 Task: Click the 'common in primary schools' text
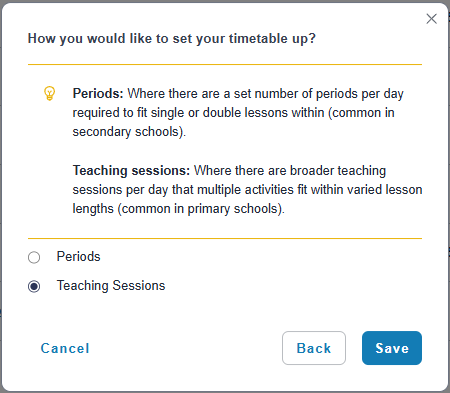point(201,209)
